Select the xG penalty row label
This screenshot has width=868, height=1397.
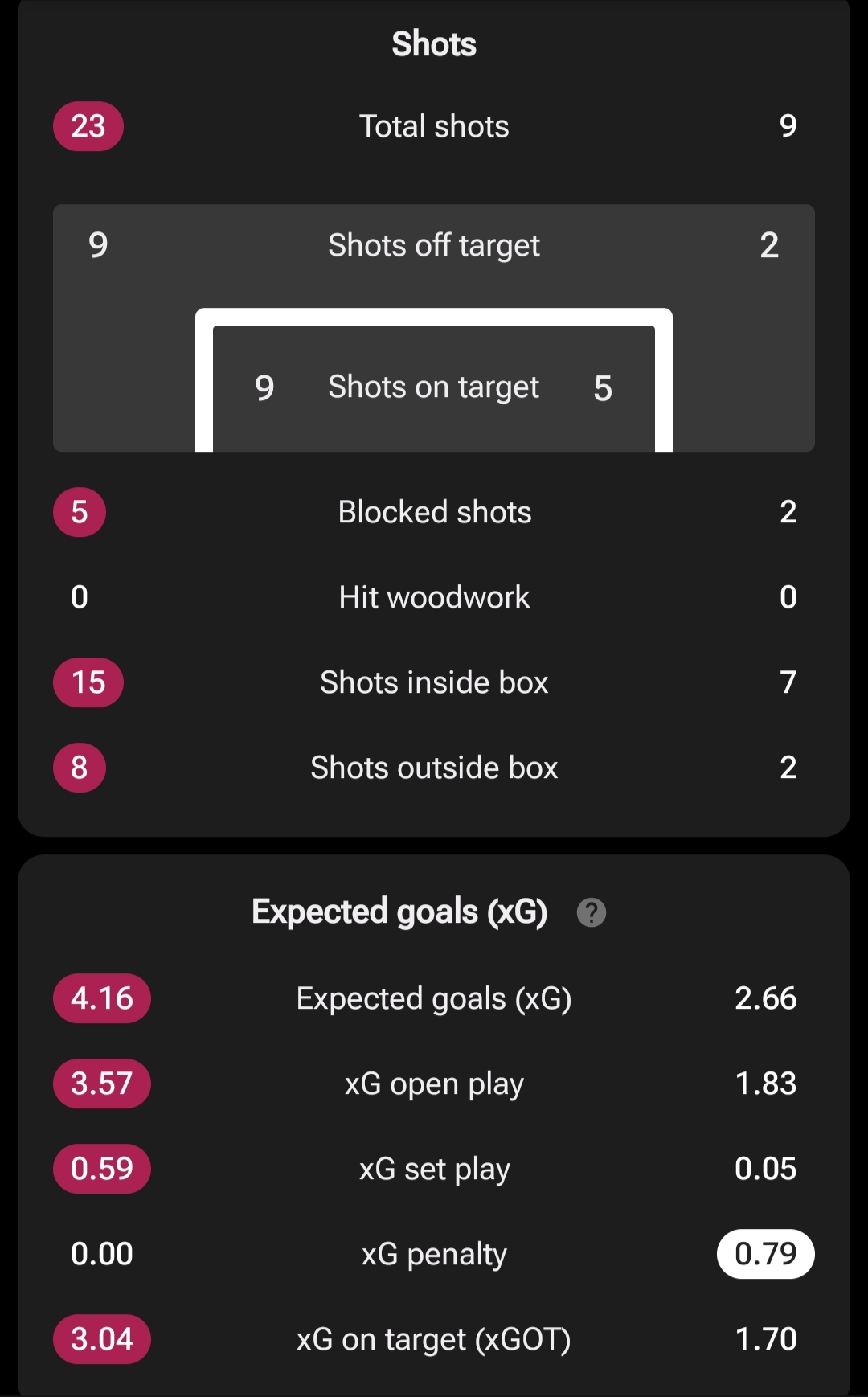(434, 1254)
